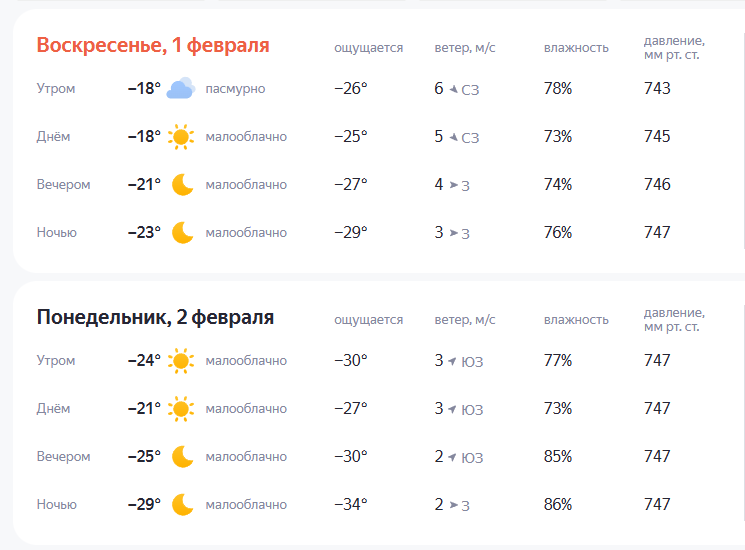The image size is (745, 550).
Task: Click the Monday ветер, м/с column header
Action: [x=465, y=320]
